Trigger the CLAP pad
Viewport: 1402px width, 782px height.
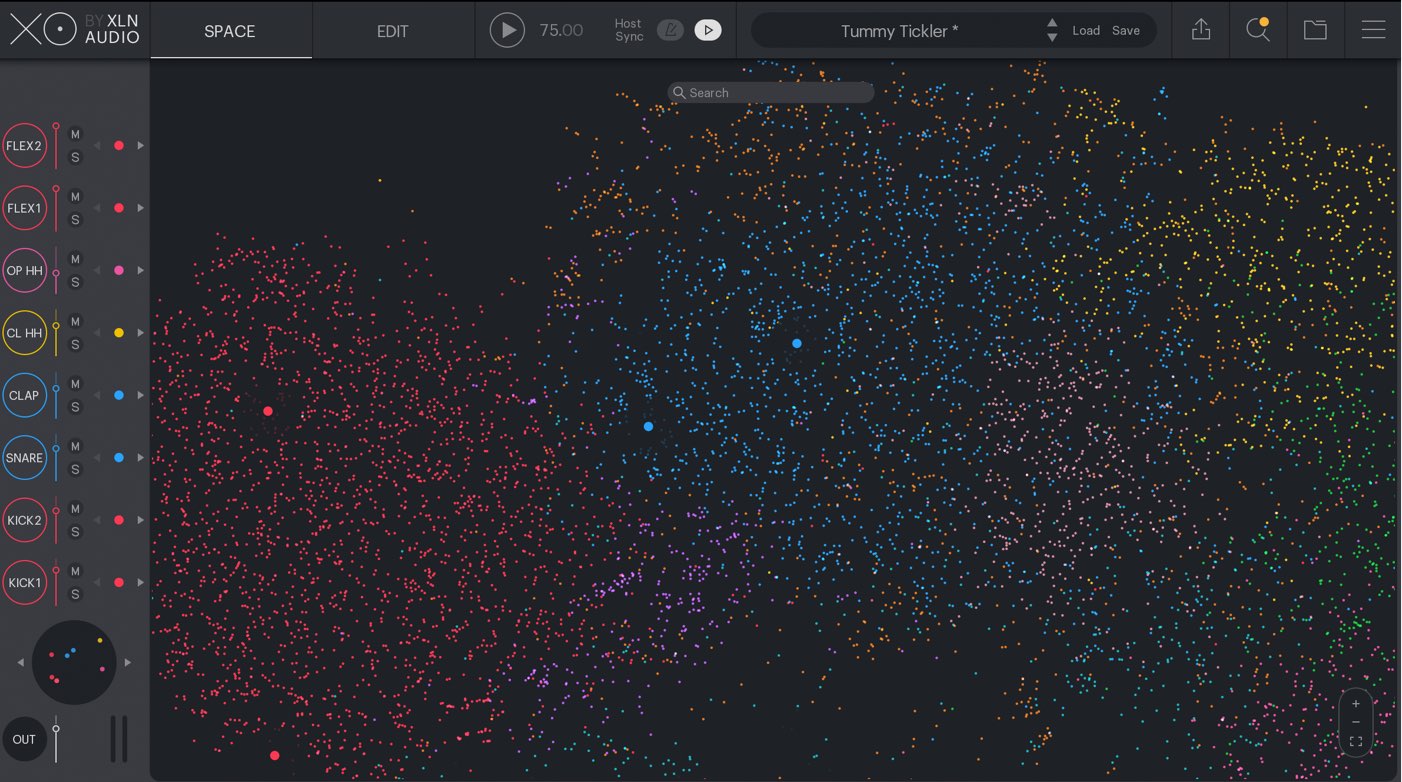24,395
